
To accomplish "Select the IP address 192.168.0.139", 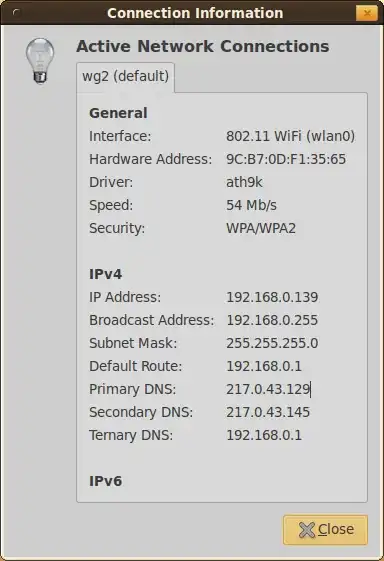I will (x=272, y=297).
